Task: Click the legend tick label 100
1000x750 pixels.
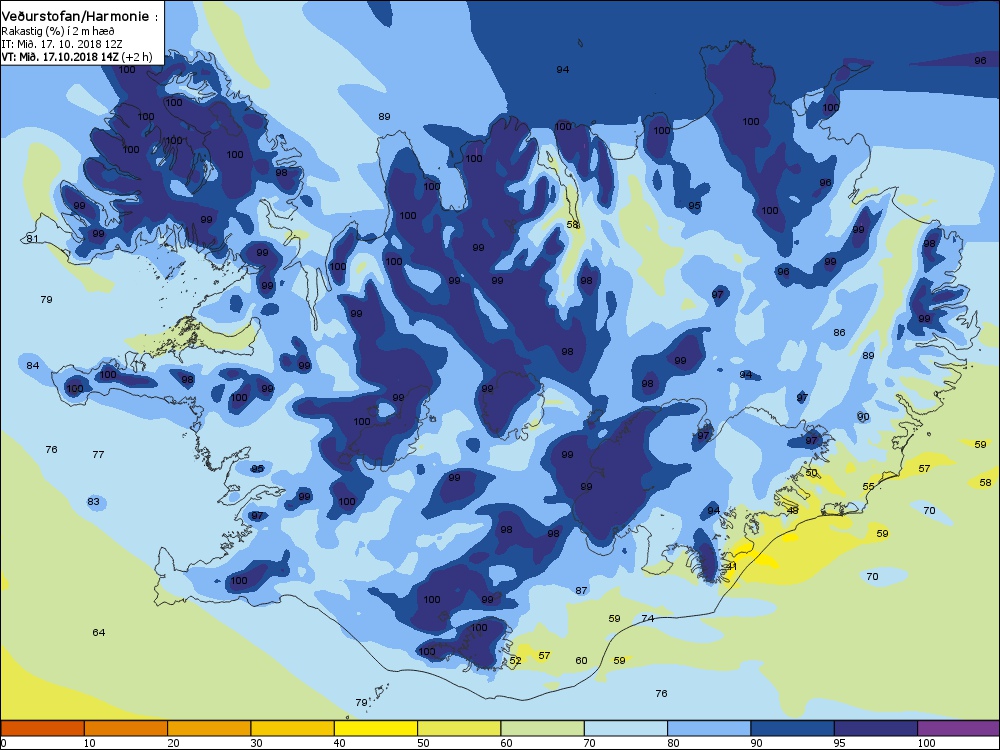Action: [926, 743]
